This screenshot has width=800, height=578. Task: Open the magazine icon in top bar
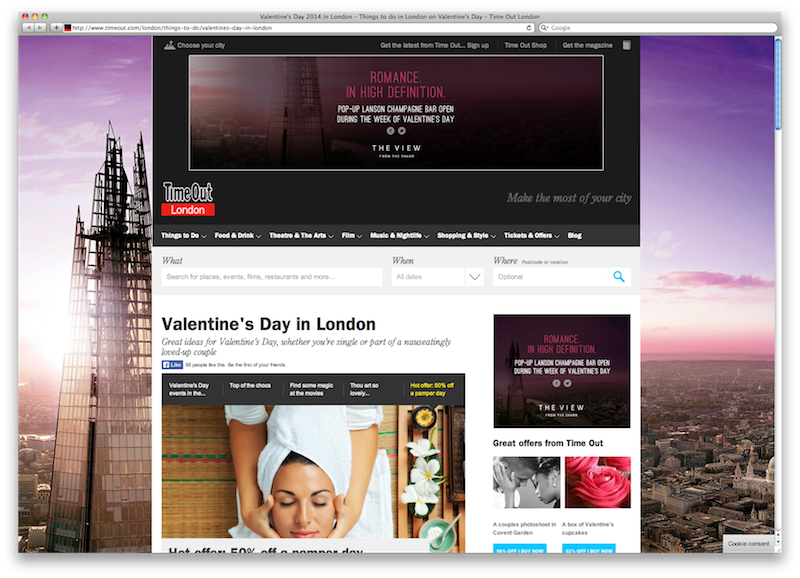point(627,45)
